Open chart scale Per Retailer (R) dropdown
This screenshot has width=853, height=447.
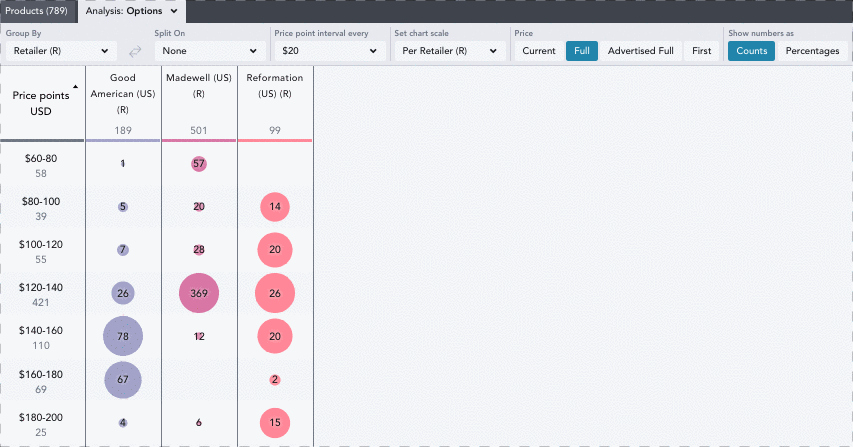point(450,51)
